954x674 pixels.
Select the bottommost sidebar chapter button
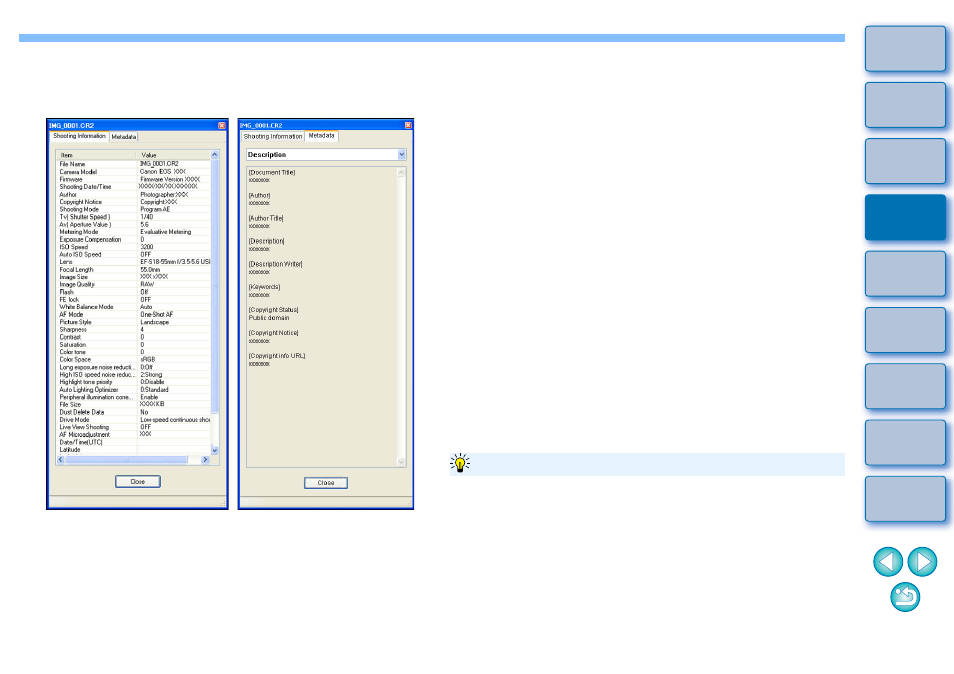point(905,499)
